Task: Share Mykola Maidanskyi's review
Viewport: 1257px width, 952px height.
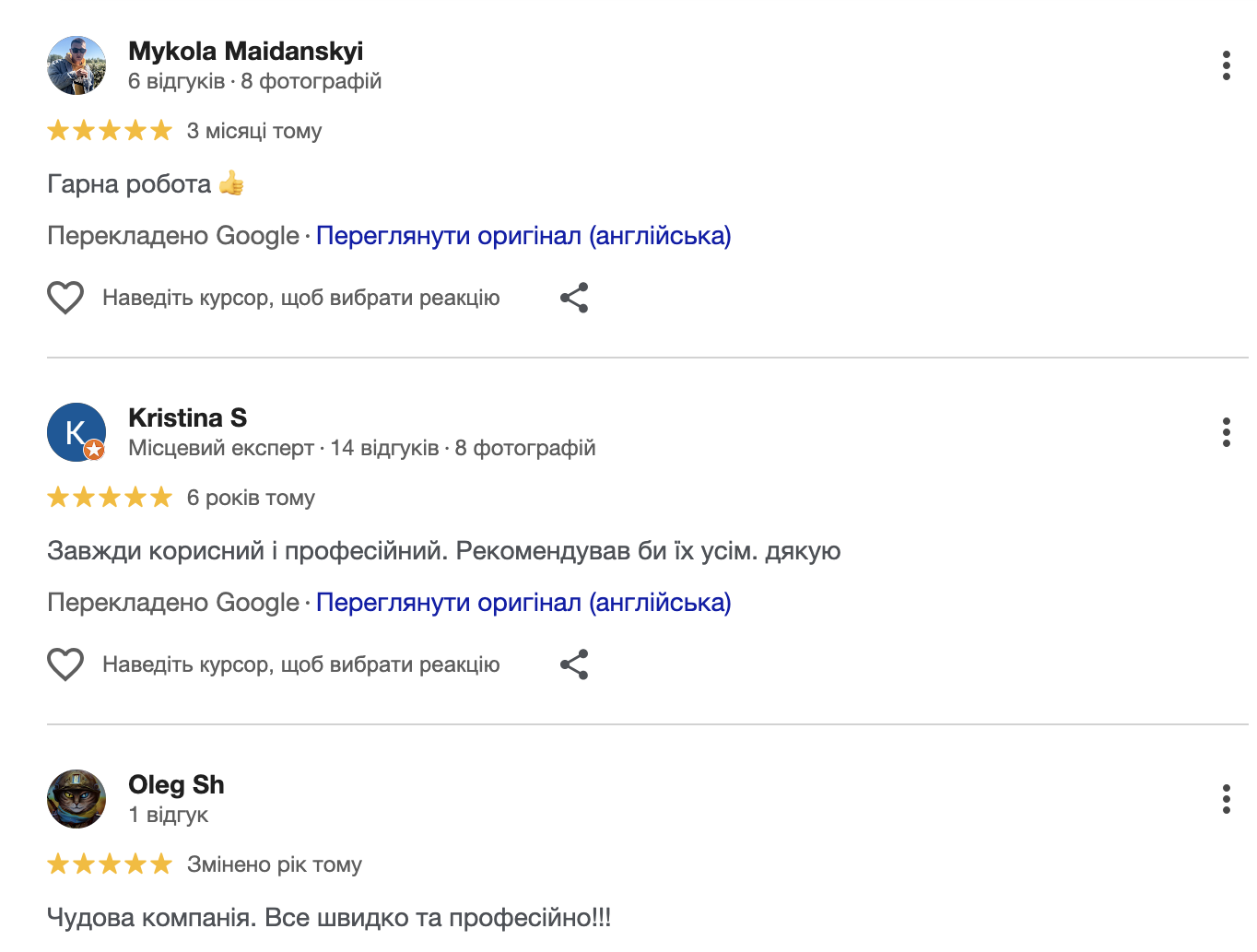Action: click(x=574, y=298)
